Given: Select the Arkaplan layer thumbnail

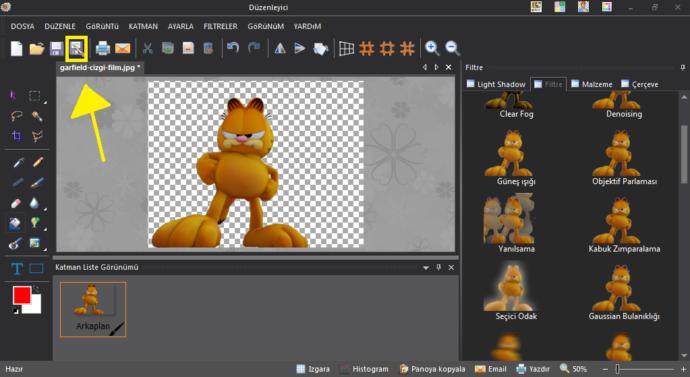Looking at the screenshot, I should coord(93,310).
